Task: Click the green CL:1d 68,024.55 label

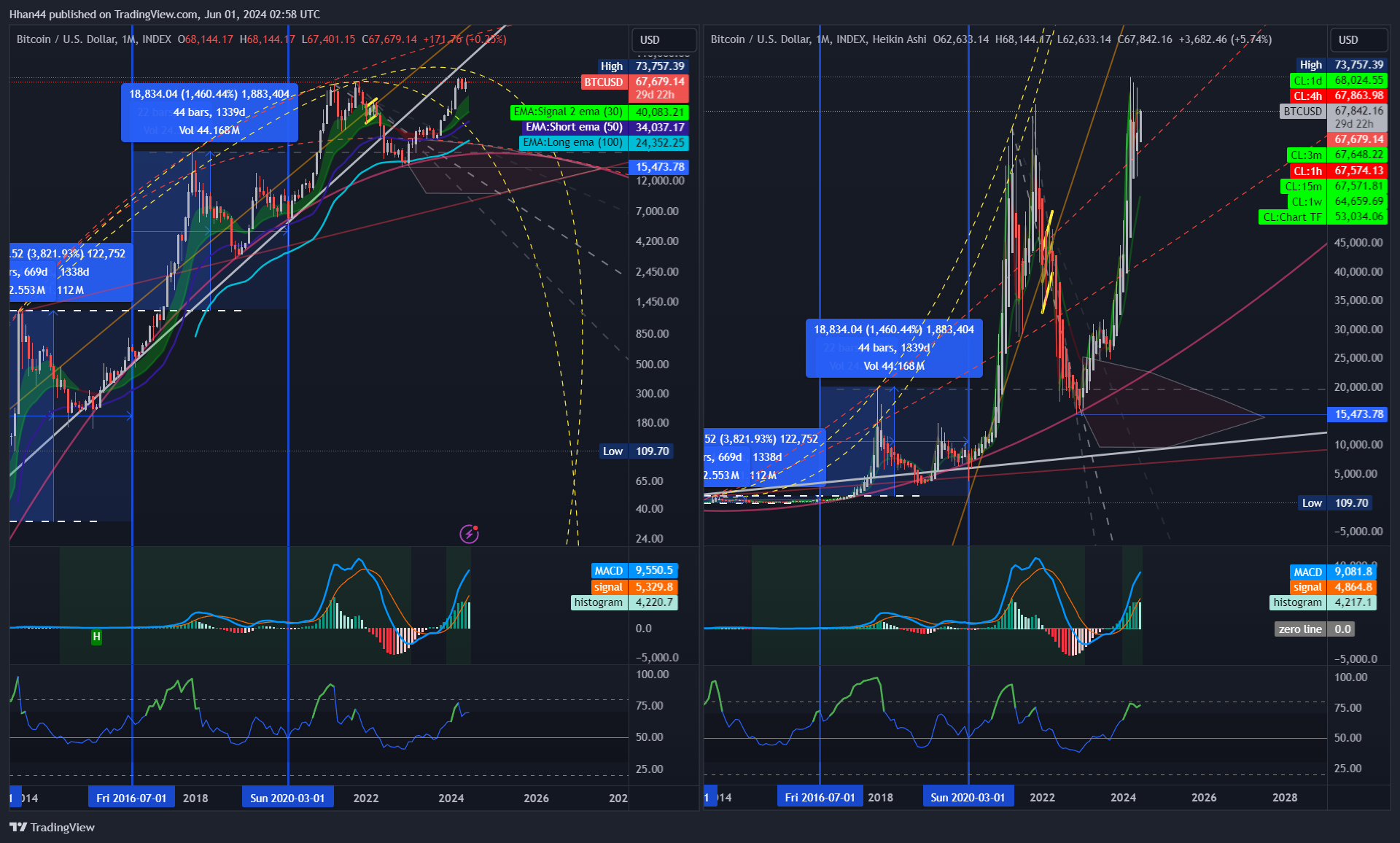Action: pos(1339,80)
